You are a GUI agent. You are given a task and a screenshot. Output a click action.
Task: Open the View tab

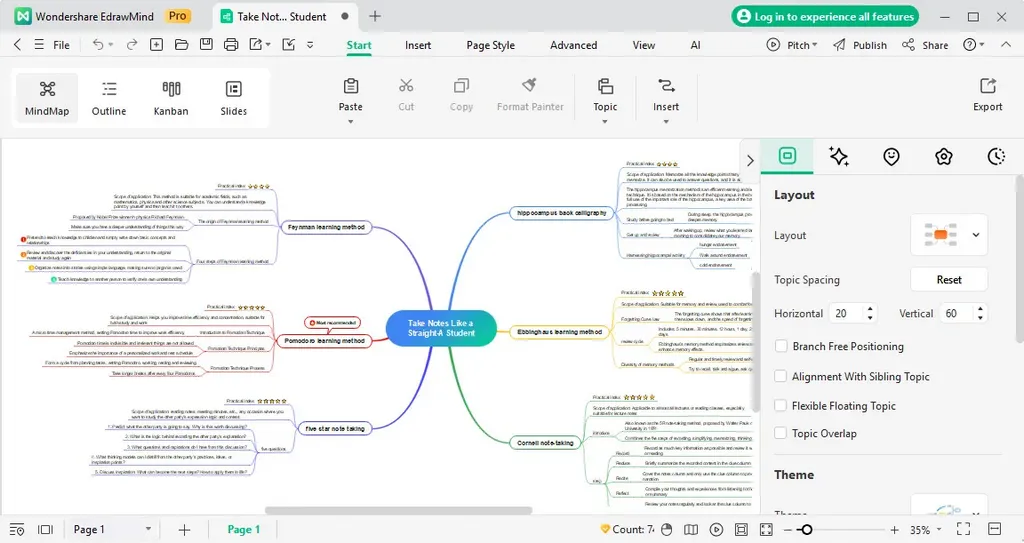643,45
